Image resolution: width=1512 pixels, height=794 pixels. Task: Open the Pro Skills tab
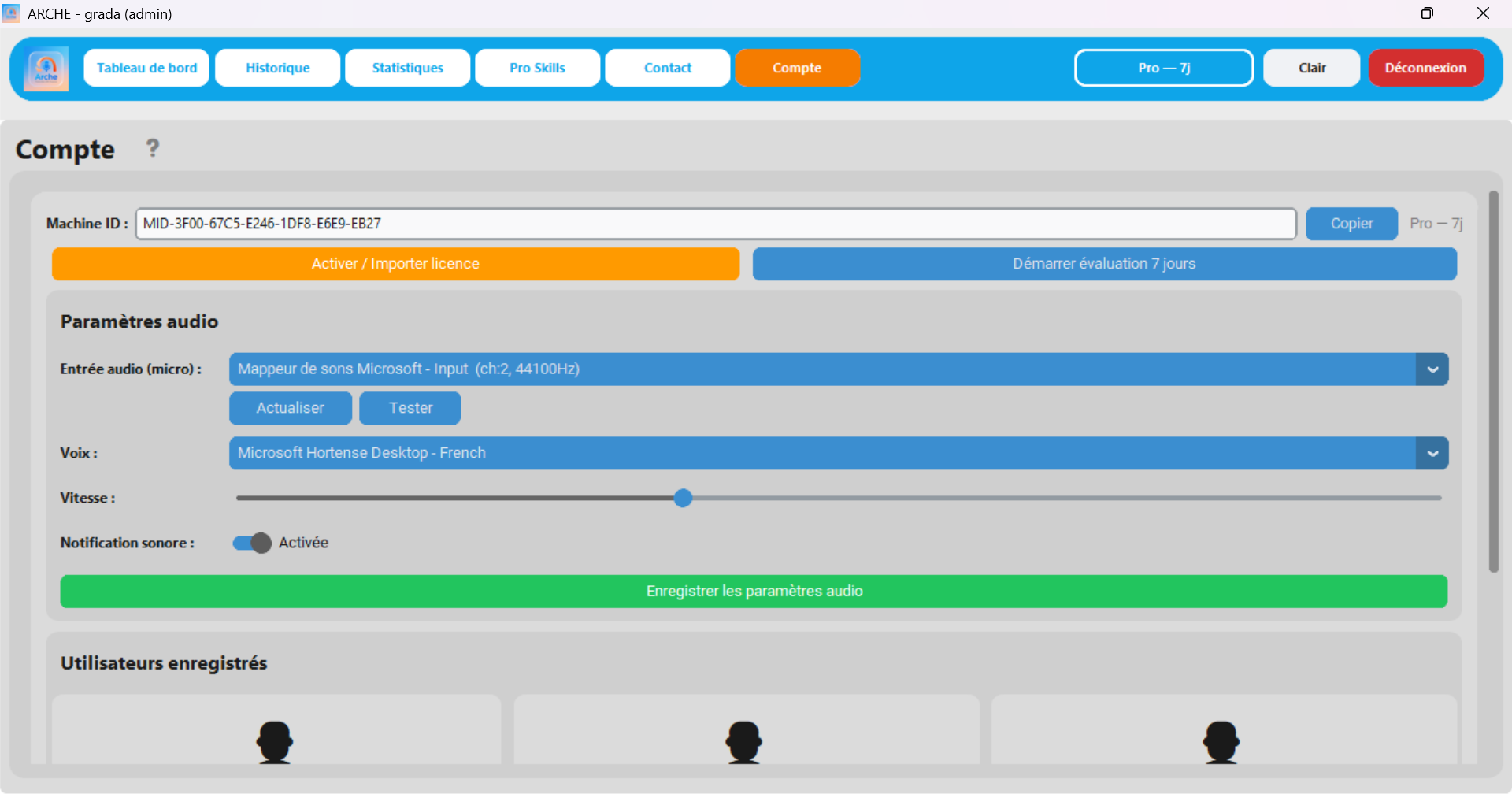pos(538,68)
